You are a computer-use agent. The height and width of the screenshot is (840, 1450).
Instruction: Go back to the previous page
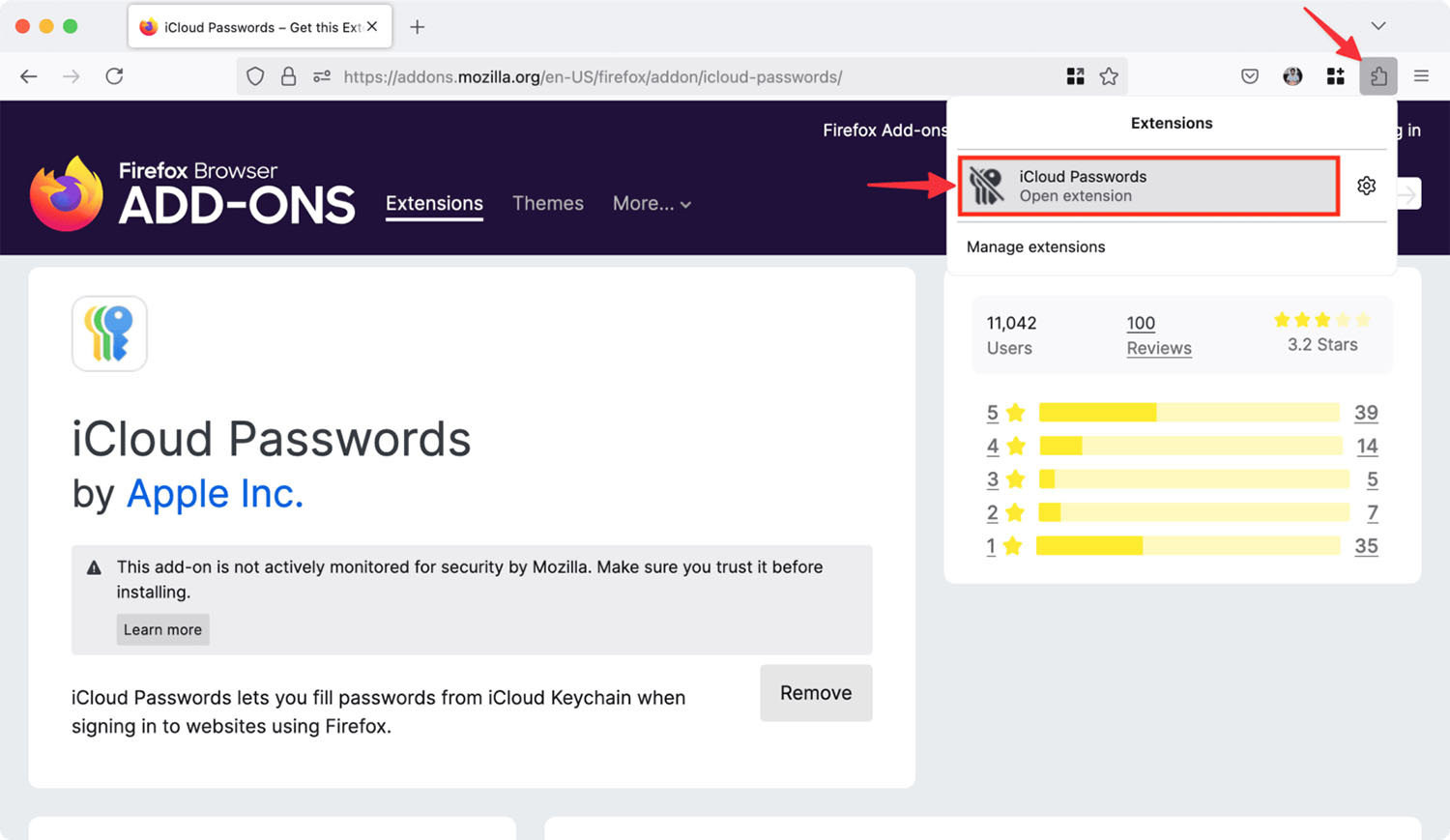29,76
